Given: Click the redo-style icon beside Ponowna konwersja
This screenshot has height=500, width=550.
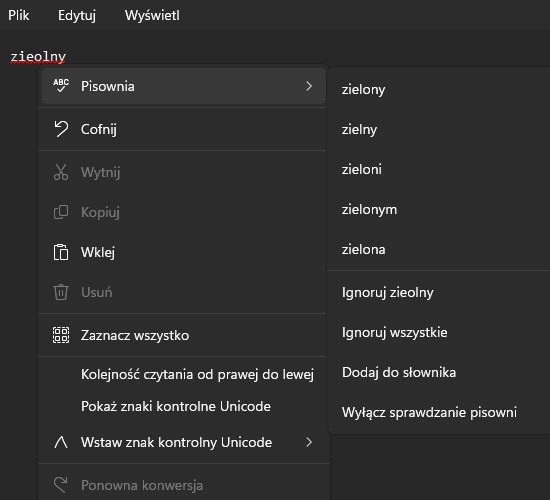Looking at the screenshot, I should coord(61,485).
